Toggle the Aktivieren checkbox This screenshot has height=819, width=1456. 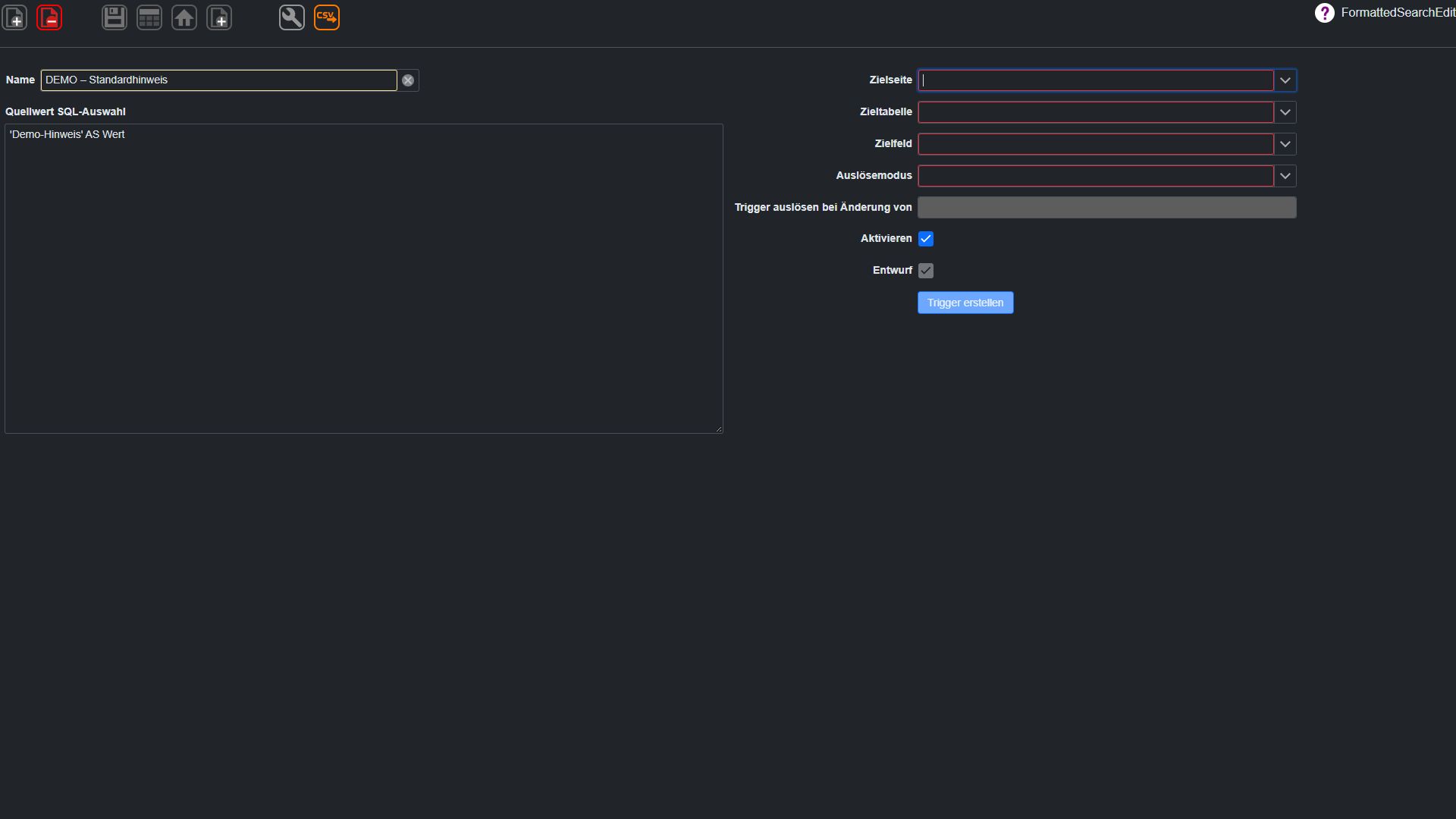tap(926, 239)
